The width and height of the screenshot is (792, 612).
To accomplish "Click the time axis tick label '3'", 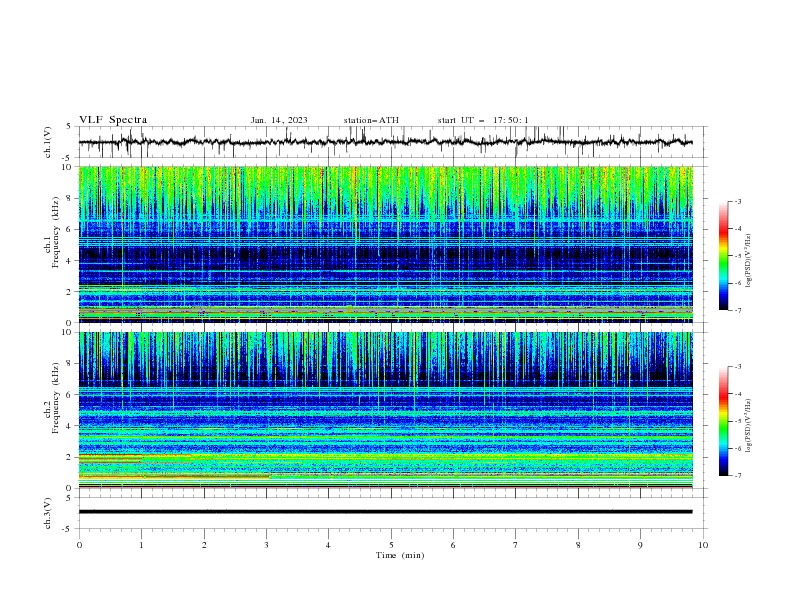I will [266, 545].
